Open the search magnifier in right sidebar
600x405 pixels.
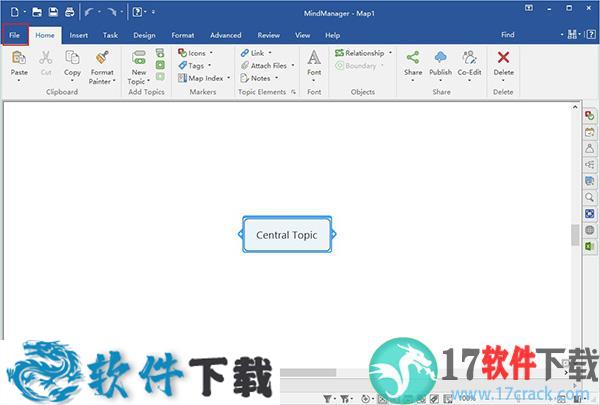pos(590,197)
